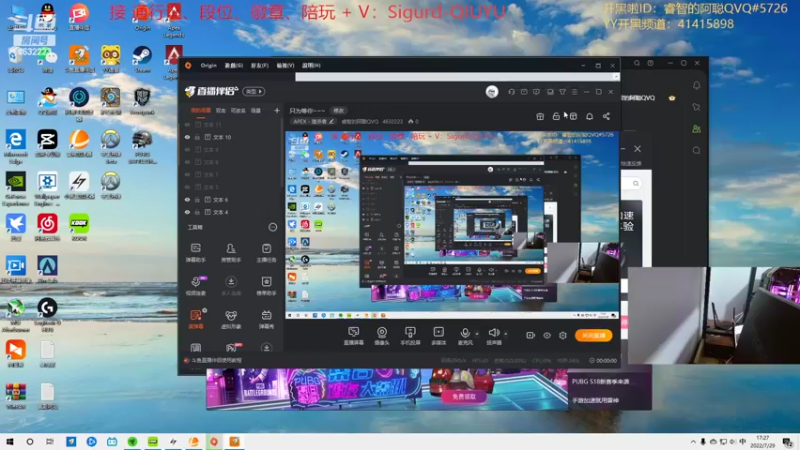Viewport: 800px width, 450px height.
Task: Open the Origin 检视(V) menu
Action: (285, 65)
